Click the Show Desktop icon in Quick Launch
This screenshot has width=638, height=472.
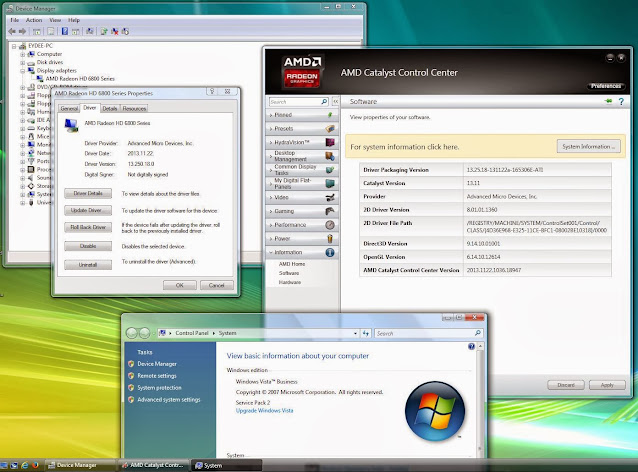(4, 465)
